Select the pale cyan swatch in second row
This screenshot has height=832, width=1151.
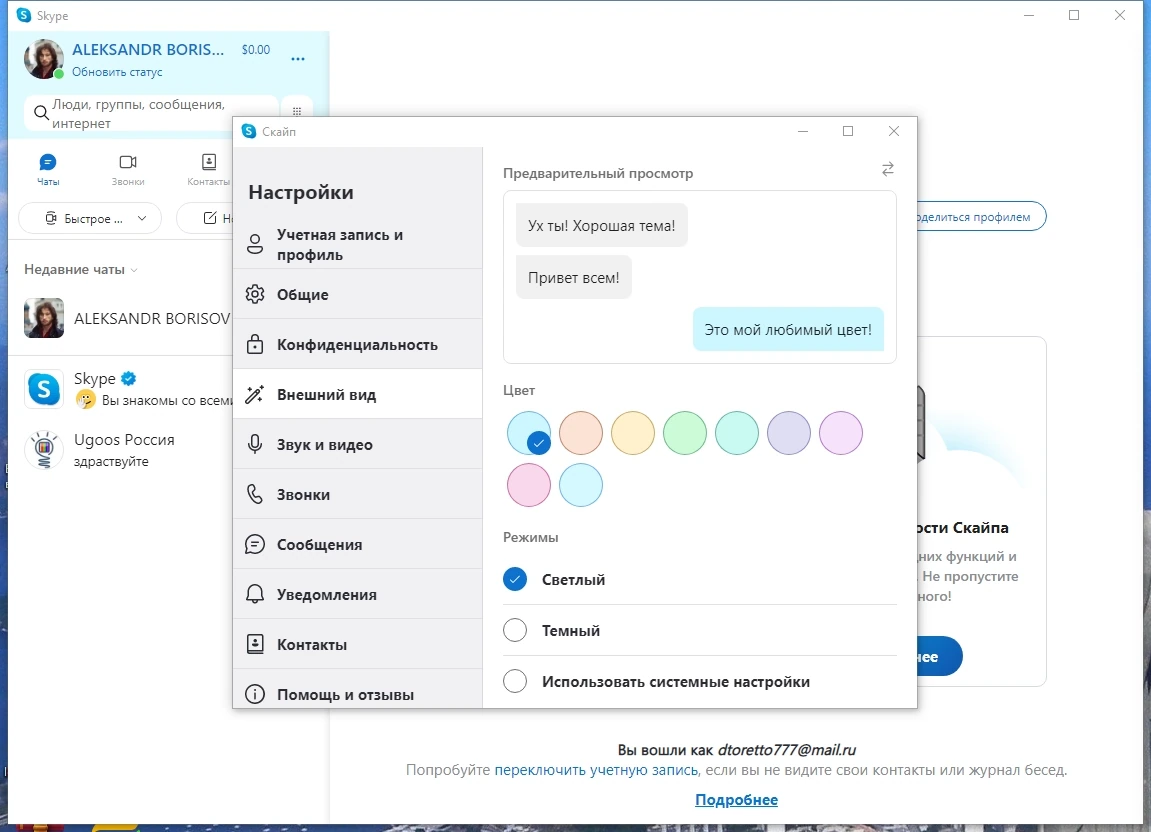pyautogui.click(x=581, y=485)
